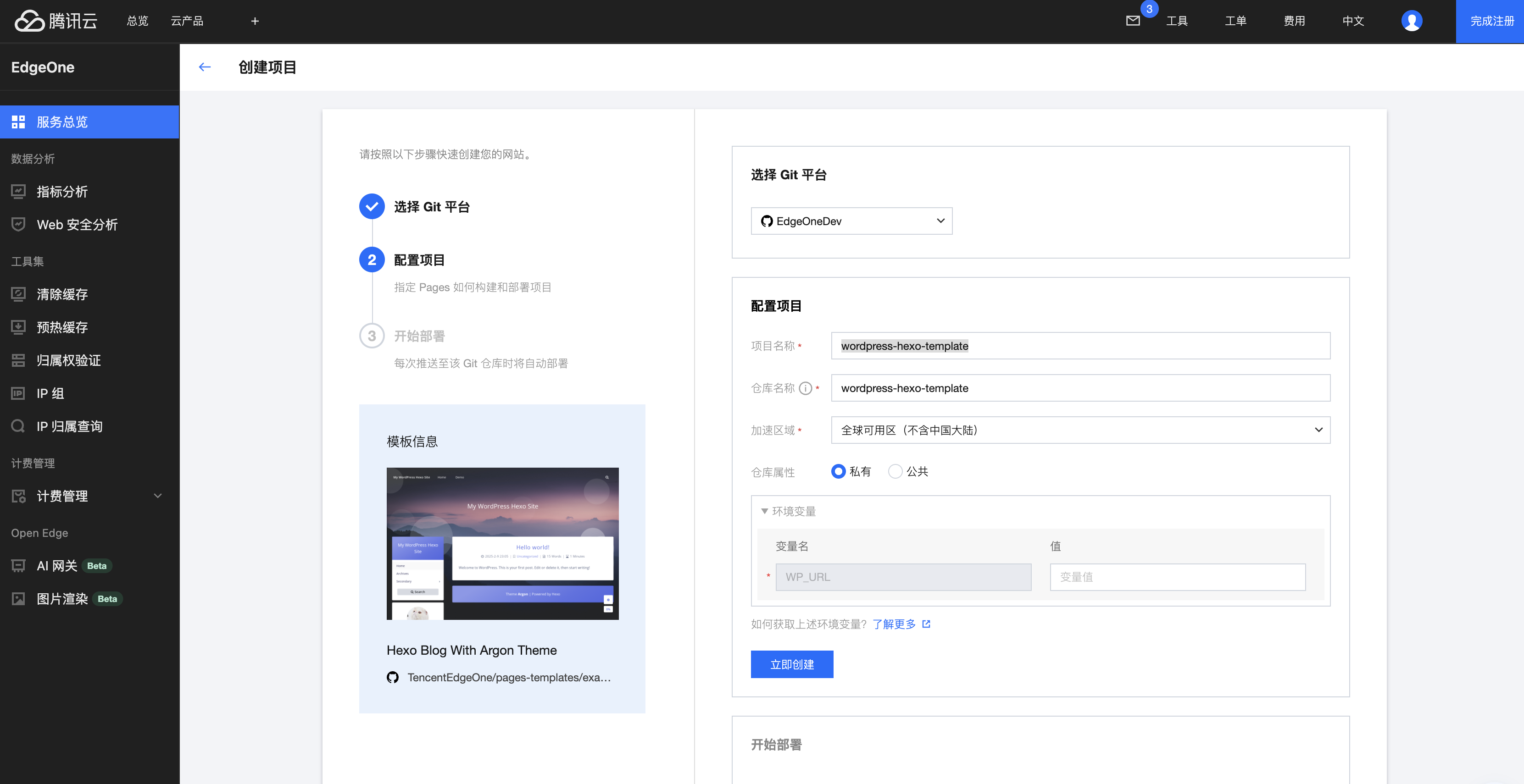Click the Tencent Cloud logo

tap(56, 21)
